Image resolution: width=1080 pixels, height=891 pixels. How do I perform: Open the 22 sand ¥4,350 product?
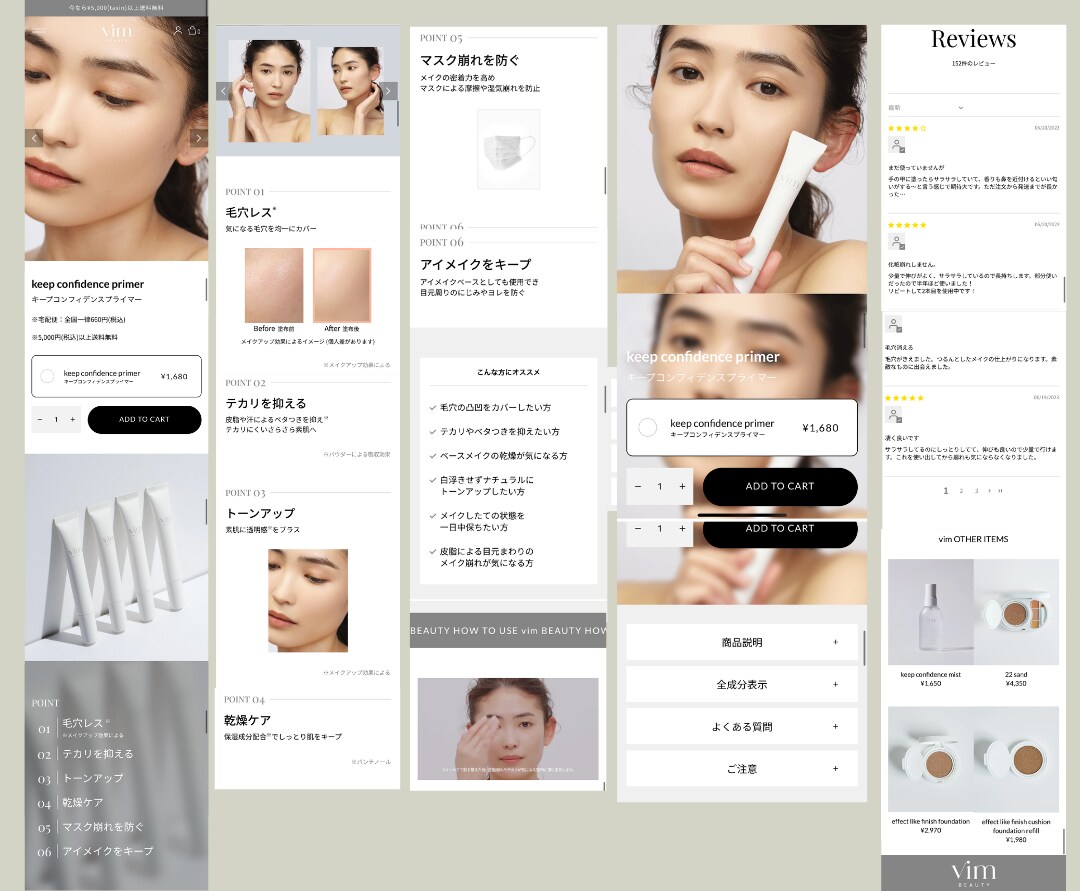(1016, 622)
